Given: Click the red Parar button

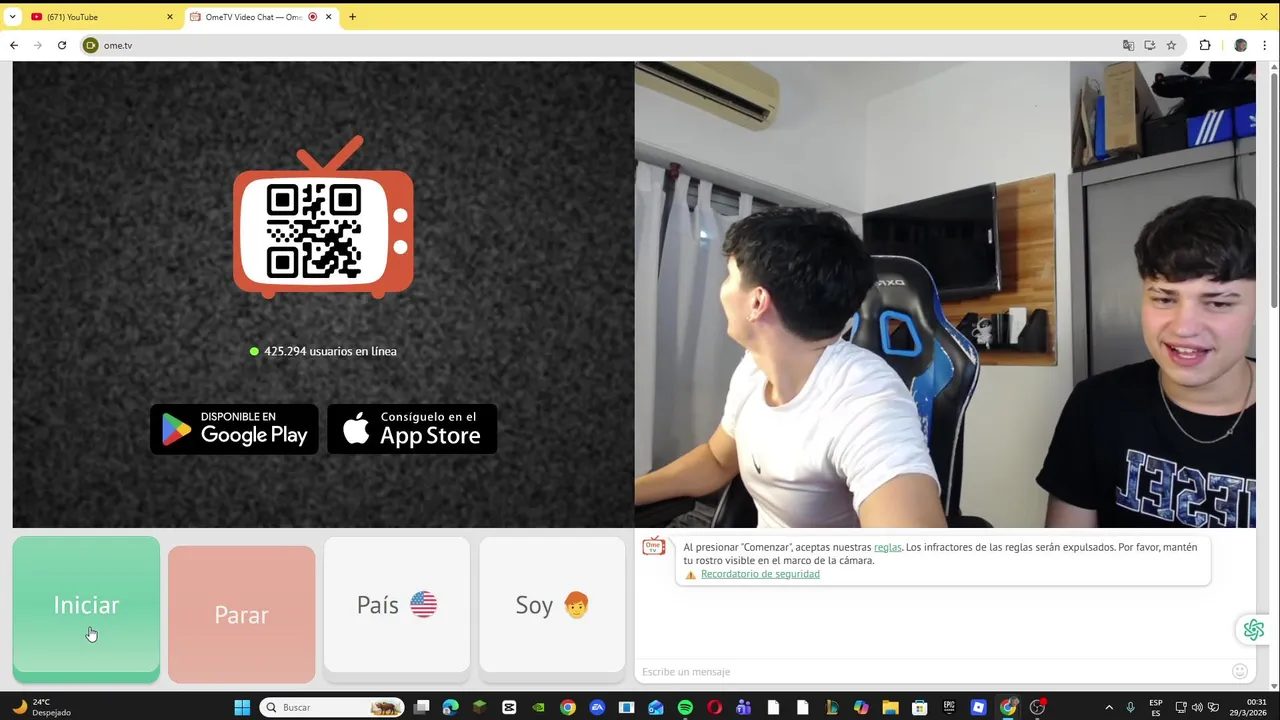Looking at the screenshot, I should (241, 614).
